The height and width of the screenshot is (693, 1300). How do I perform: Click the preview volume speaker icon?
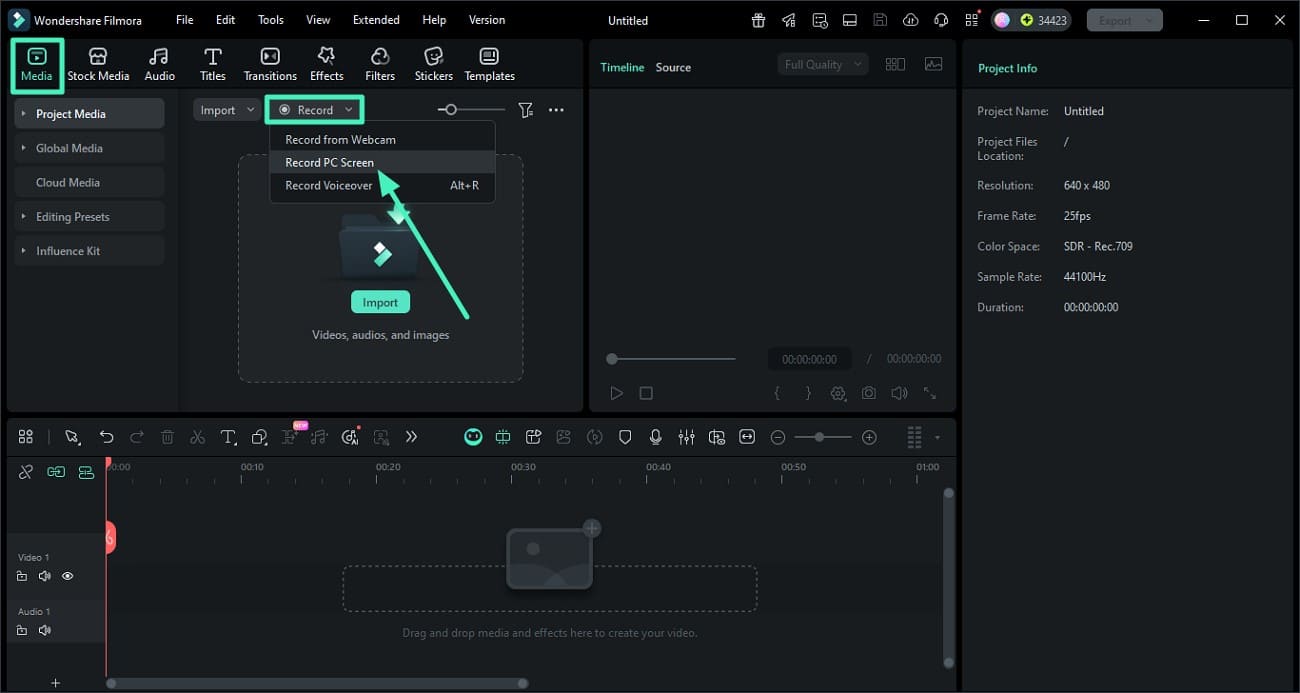pos(899,394)
